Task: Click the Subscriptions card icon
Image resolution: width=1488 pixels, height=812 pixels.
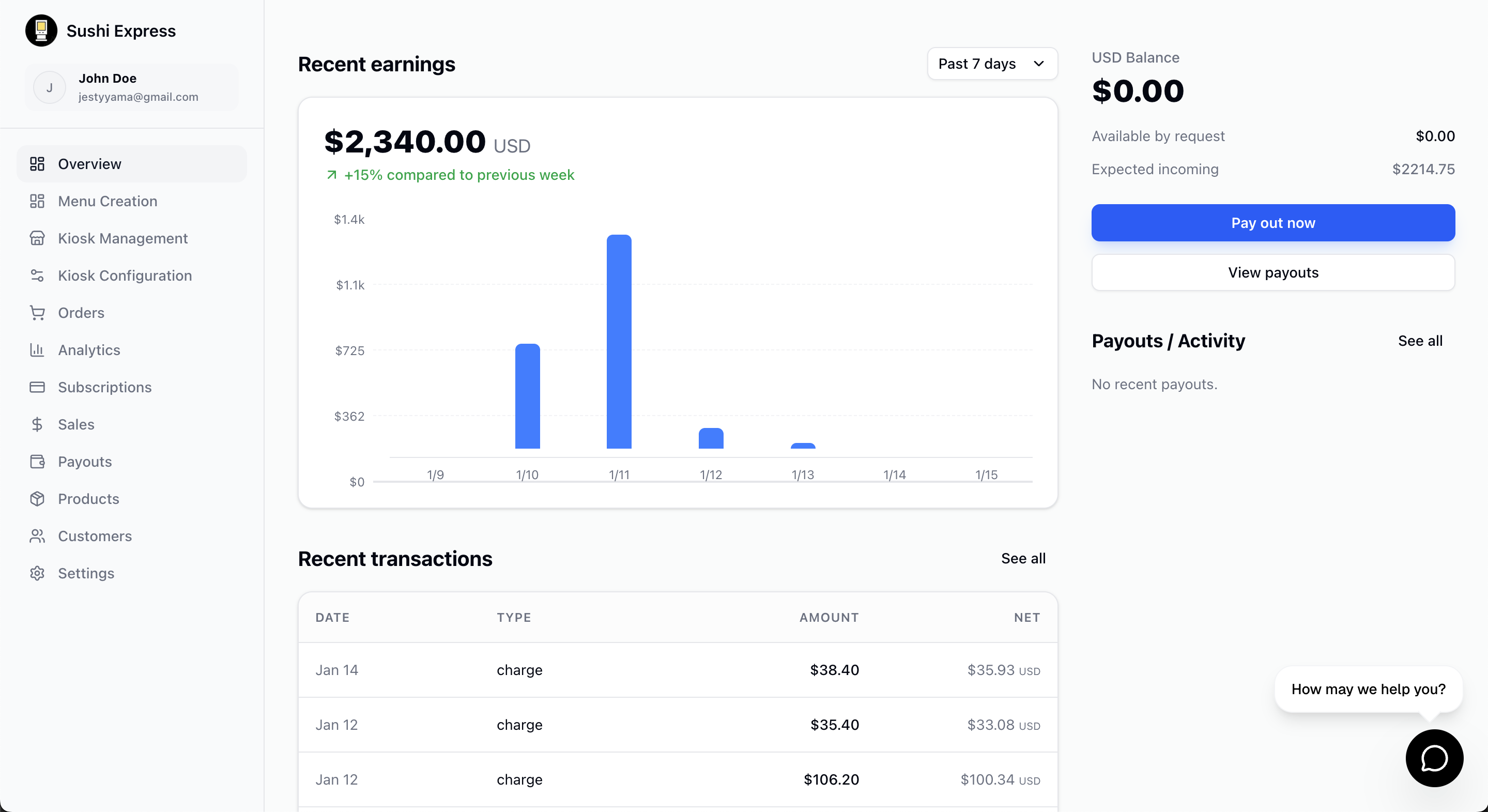Action: (x=37, y=387)
